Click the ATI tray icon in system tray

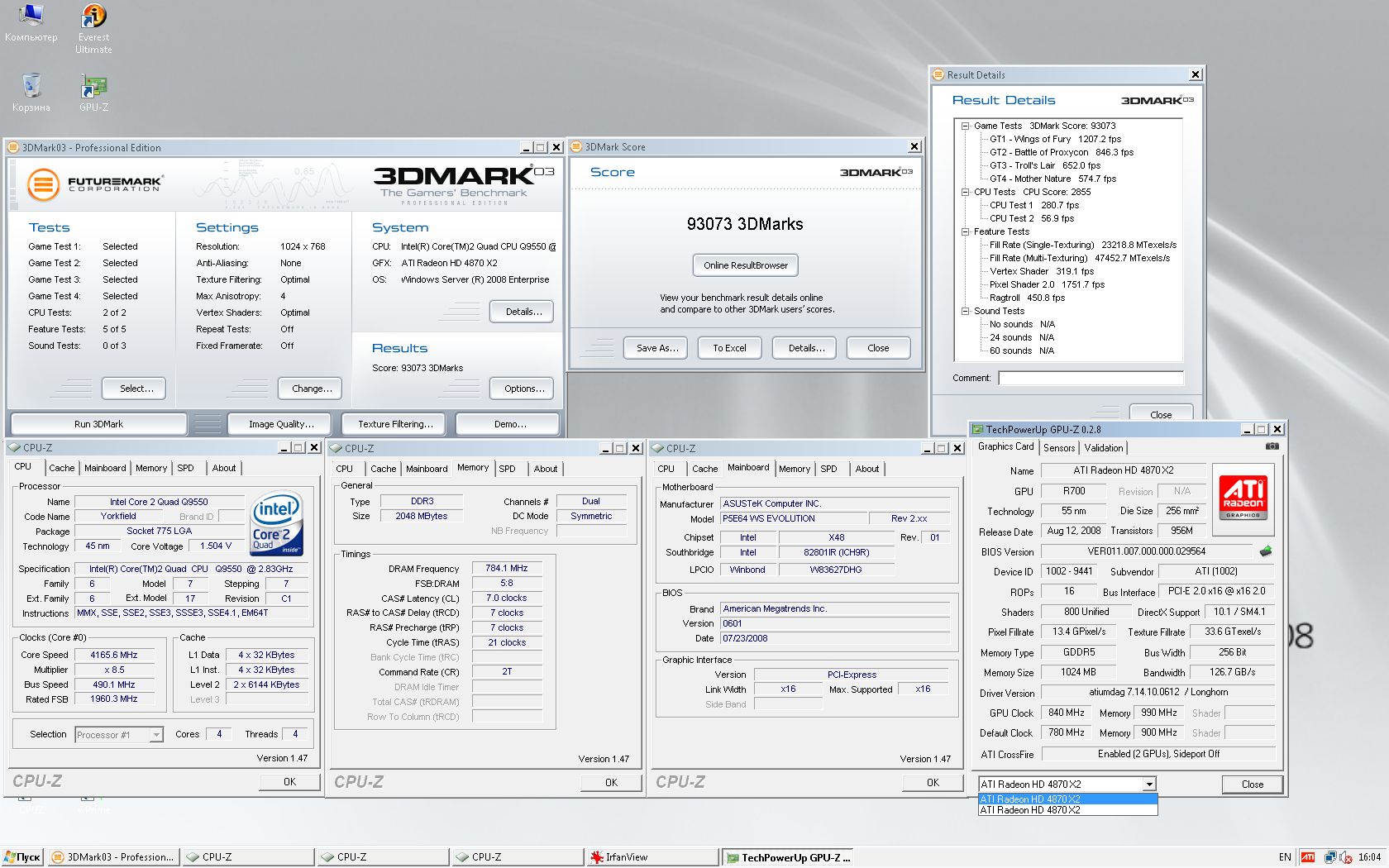[x=1308, y=857]
